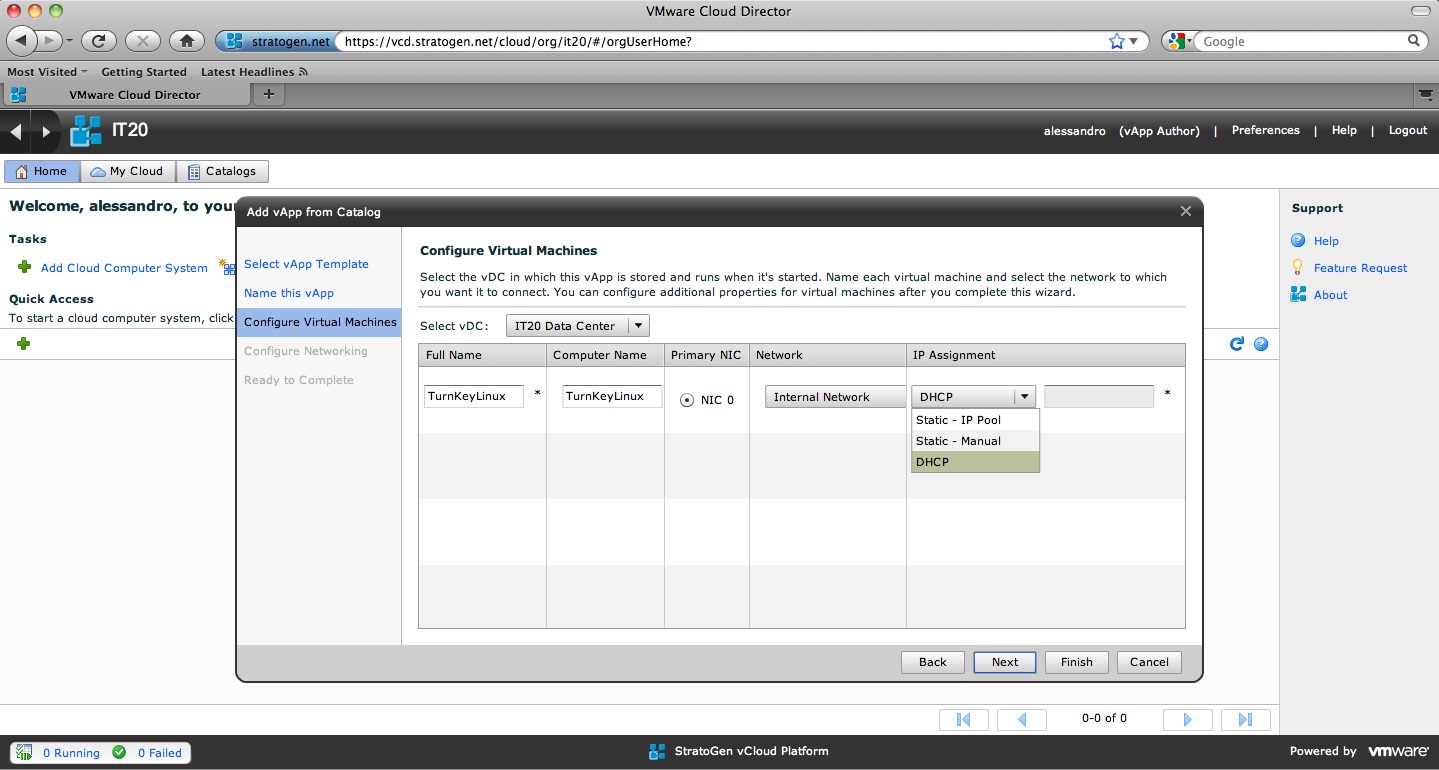The height and width of the screenshot is (770, 1439).
Task: Choose Static - IP Pool from the list
Action: pyautogui.click(x=958, y=420)
